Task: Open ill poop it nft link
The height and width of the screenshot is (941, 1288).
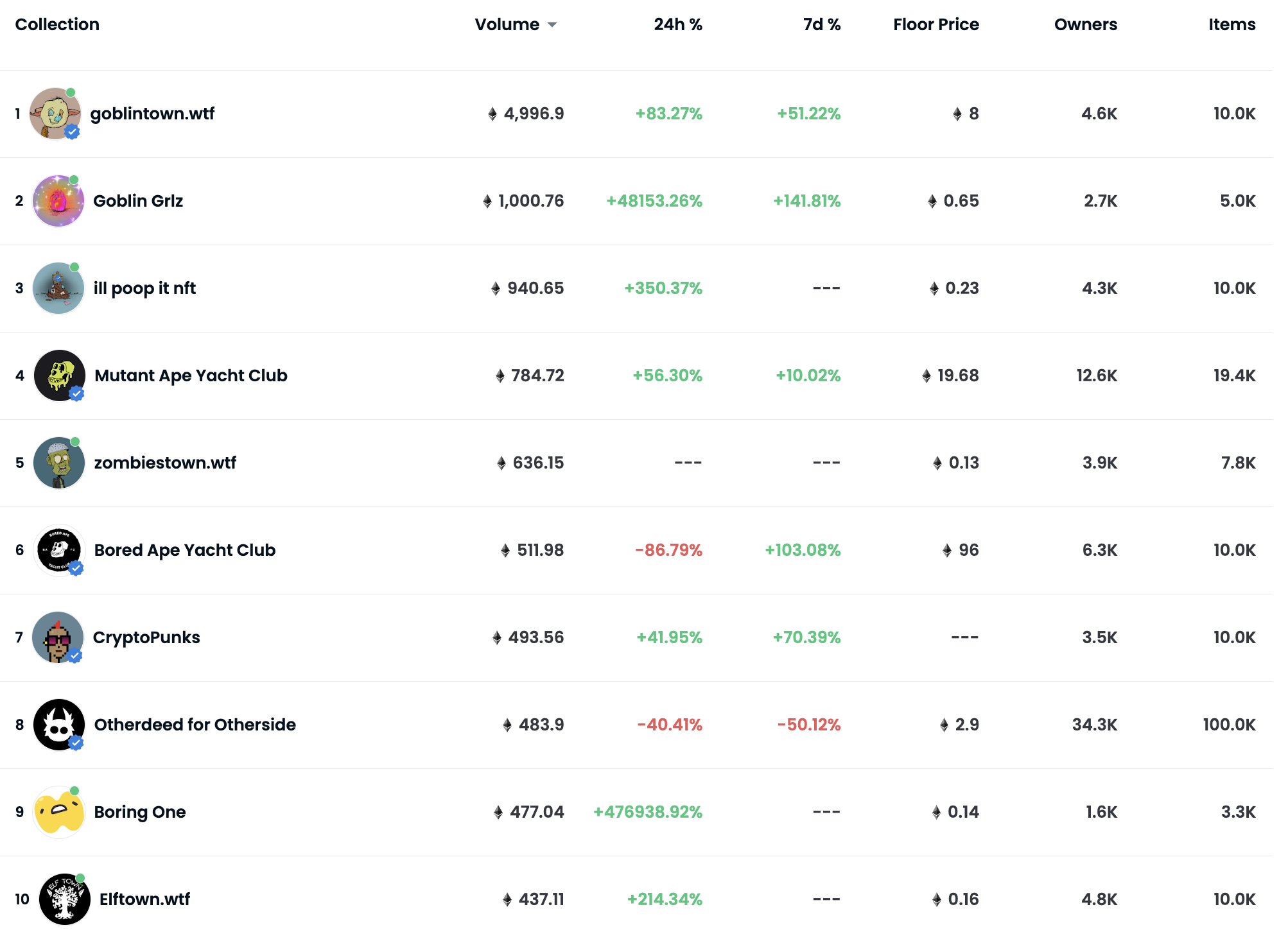Action: 144,288
